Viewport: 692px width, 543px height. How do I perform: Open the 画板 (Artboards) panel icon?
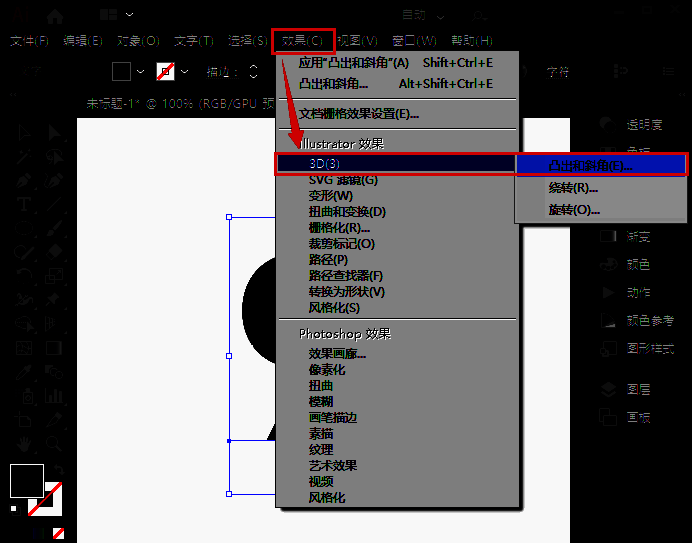[x=607, y=416]
